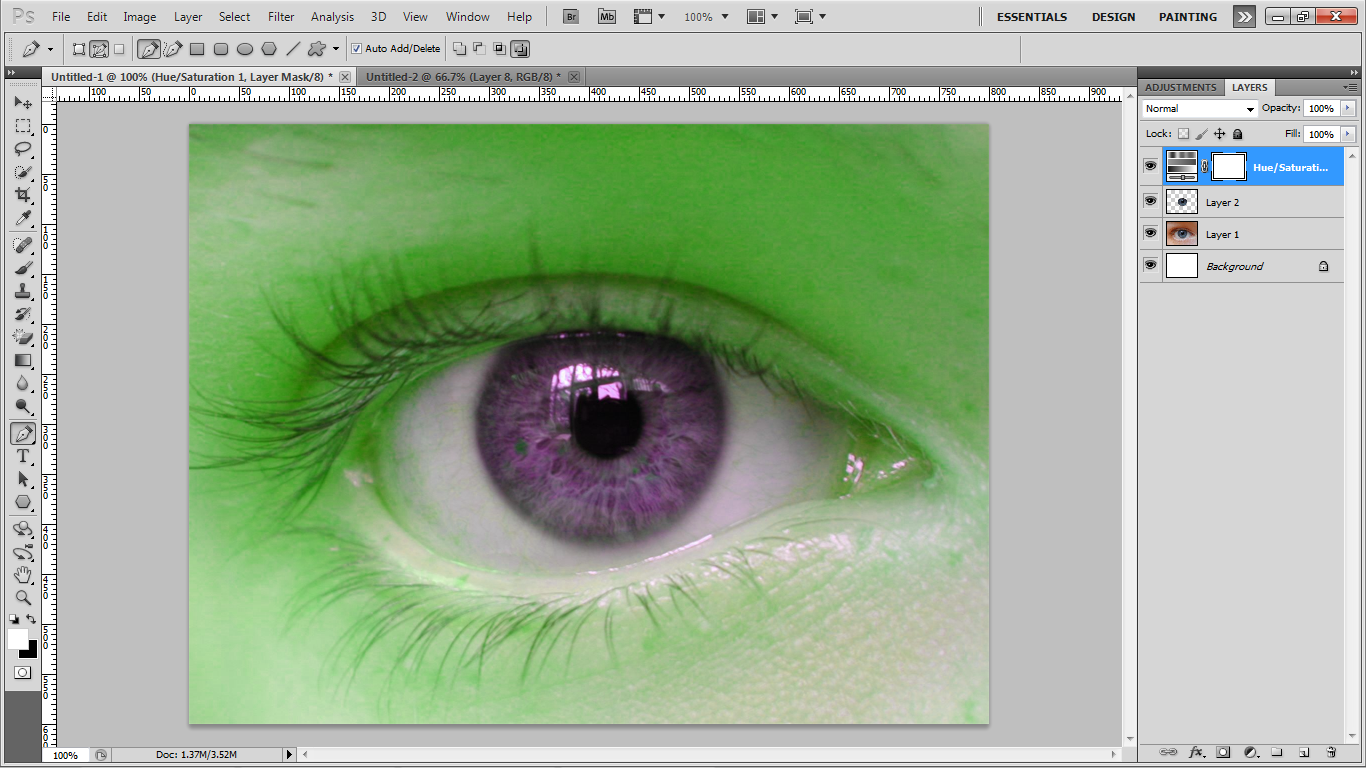Open the Fill slider arrow

[1348, 134]
